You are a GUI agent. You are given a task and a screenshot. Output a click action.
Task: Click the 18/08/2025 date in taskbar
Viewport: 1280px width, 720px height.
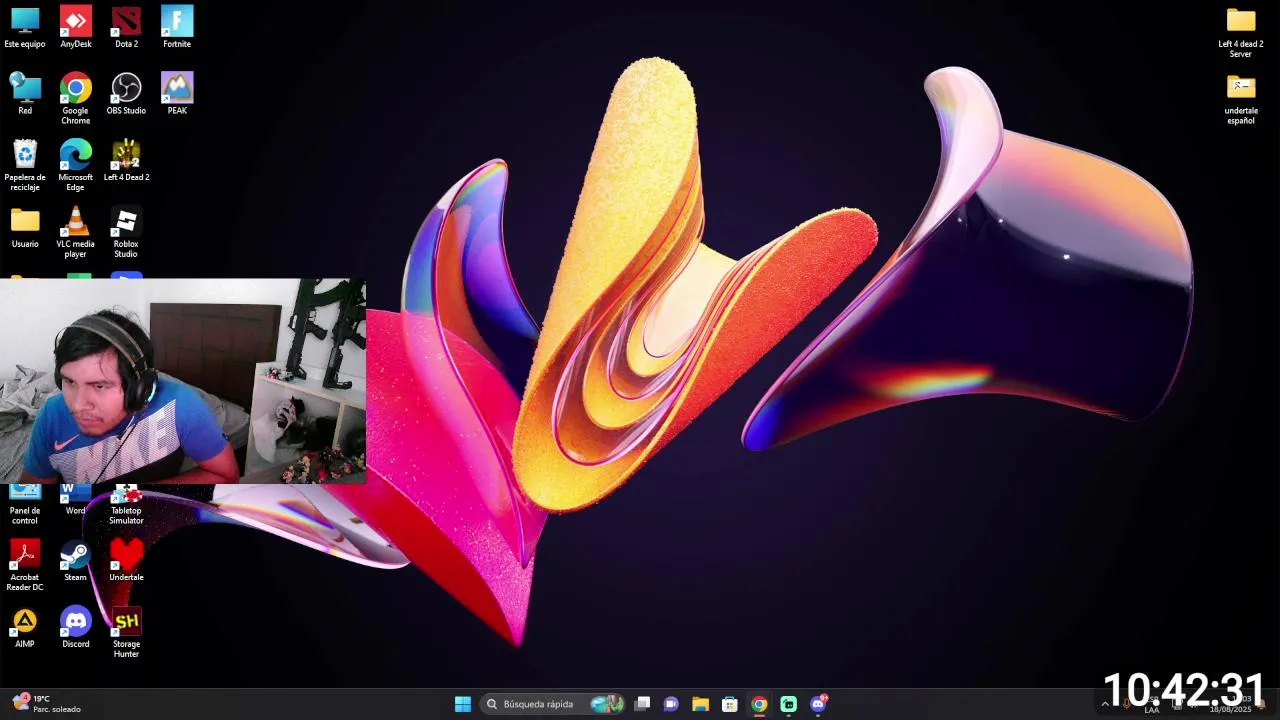click(1230, 709)
